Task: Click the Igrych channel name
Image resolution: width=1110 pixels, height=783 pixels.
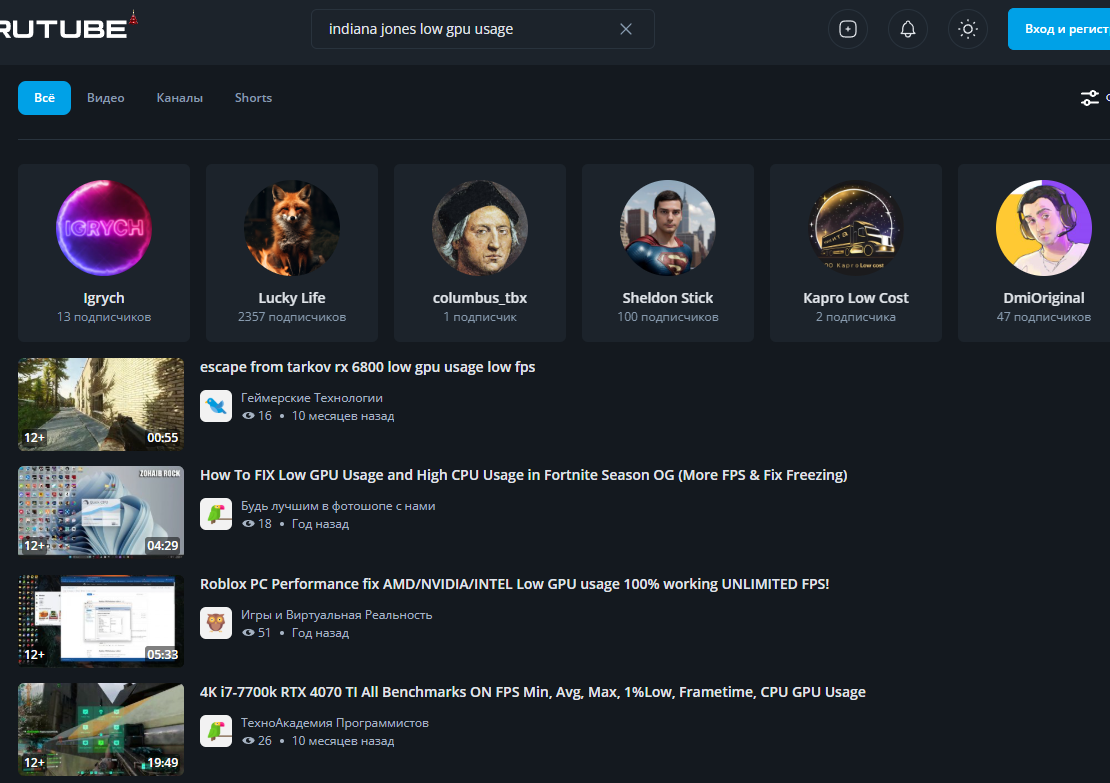Action: point(103,298)
